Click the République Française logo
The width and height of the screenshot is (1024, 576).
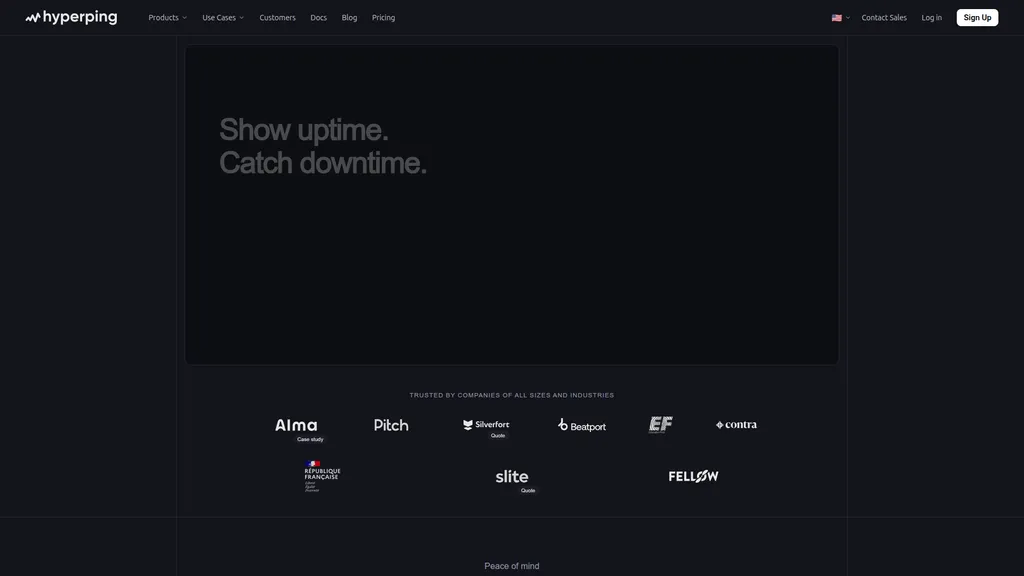(322, 476)
